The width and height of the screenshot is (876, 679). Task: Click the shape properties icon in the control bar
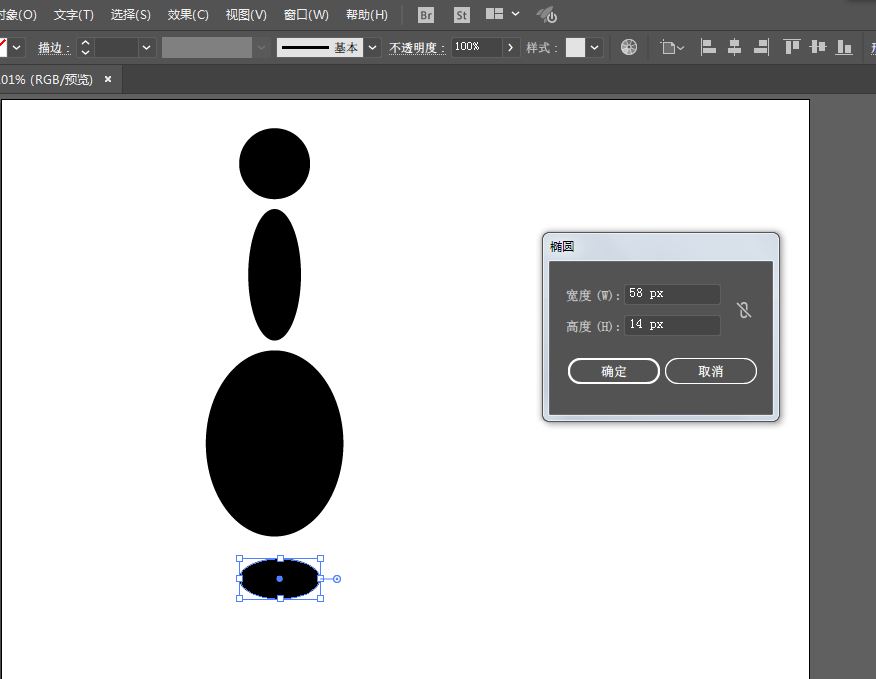(670, 47)
